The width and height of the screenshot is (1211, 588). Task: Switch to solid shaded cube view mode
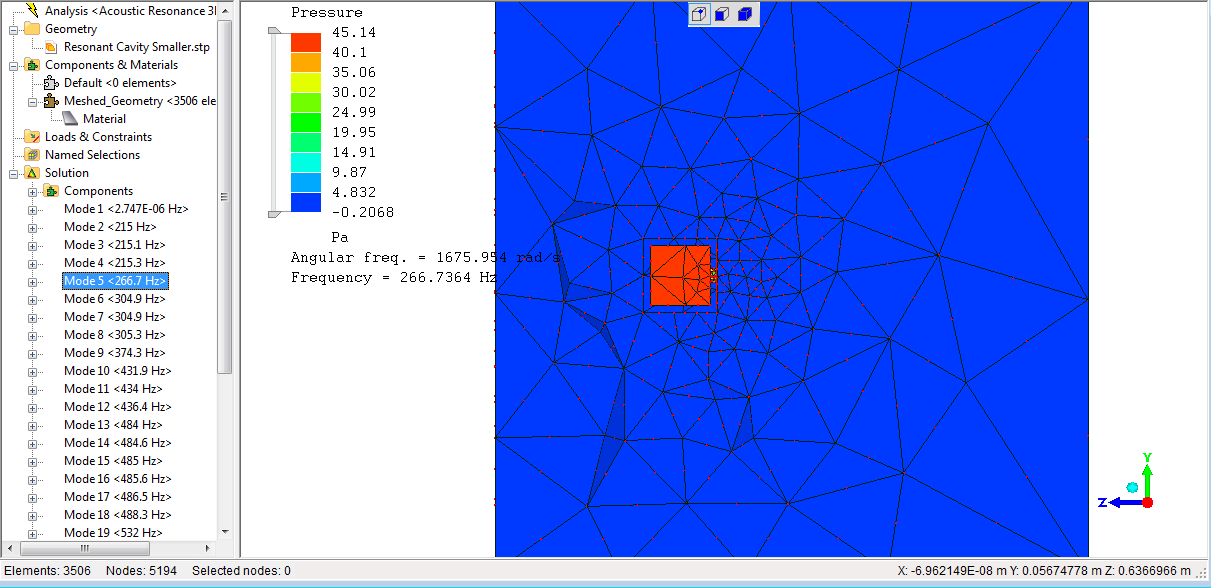point(744,14)
